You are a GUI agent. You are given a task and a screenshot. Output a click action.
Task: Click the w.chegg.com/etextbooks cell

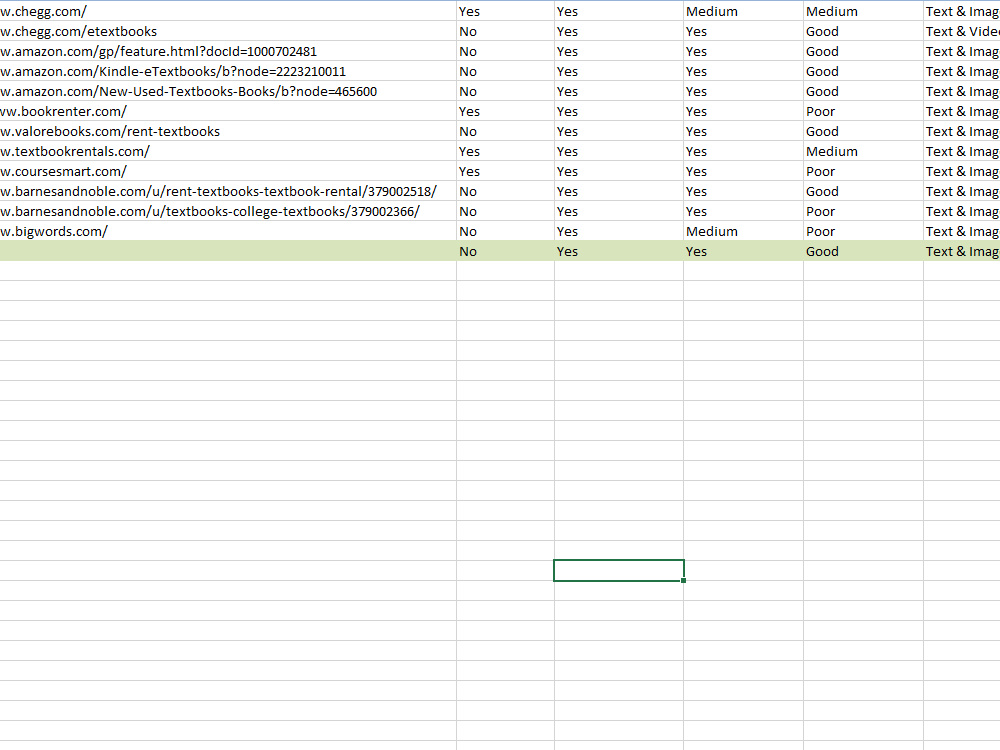(x=228, y=31)
